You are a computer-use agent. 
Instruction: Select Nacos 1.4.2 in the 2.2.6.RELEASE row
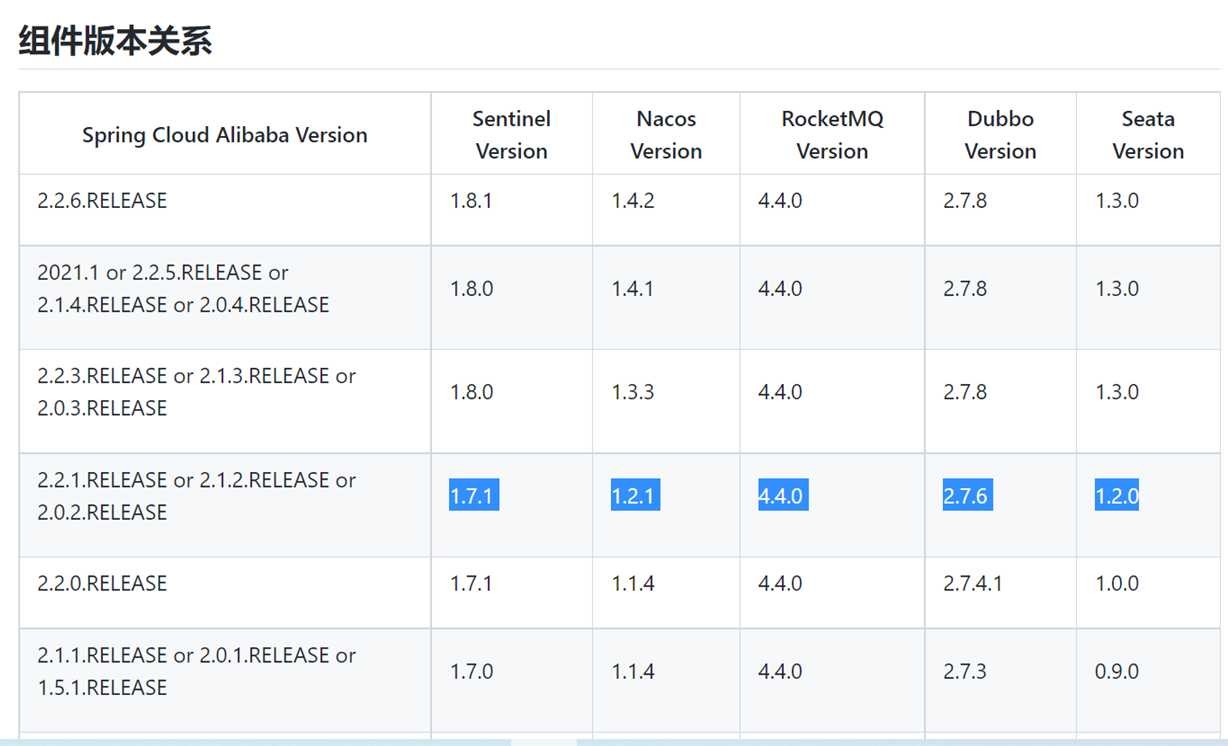(x=633, y=201)
